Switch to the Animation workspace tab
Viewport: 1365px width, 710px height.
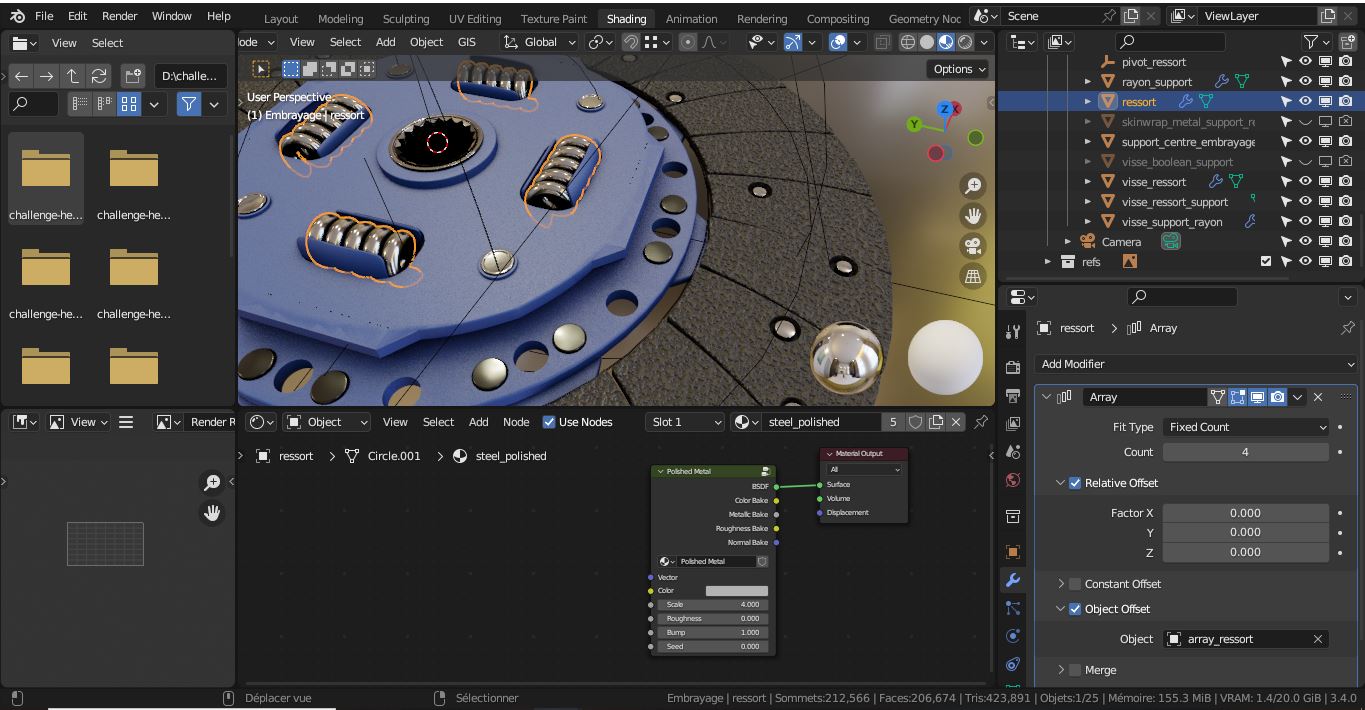(x=690, y=18)
